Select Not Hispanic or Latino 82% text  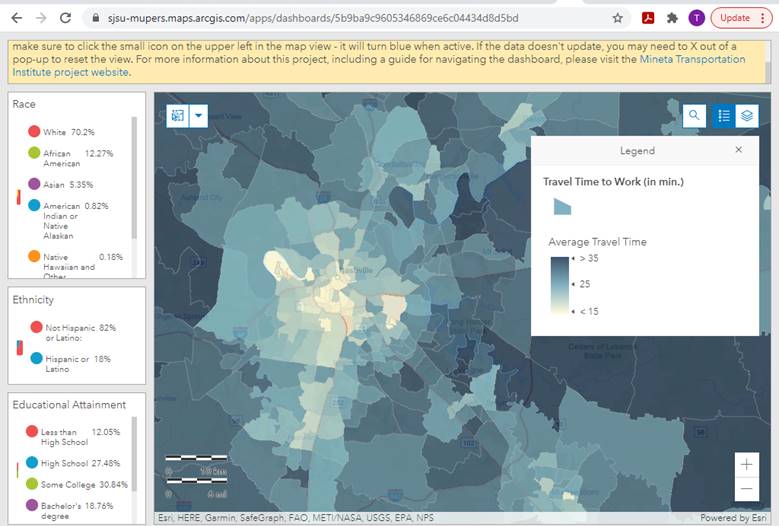(x=80, y=333)
